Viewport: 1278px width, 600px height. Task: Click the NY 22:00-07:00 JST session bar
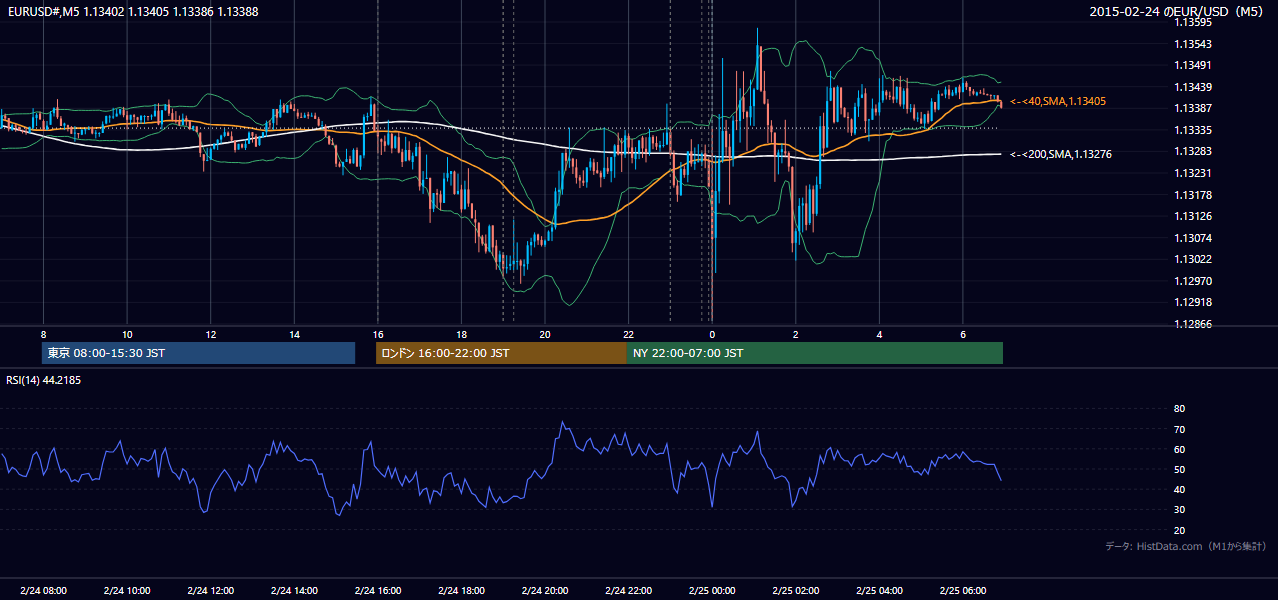click(x=815, y=353)
